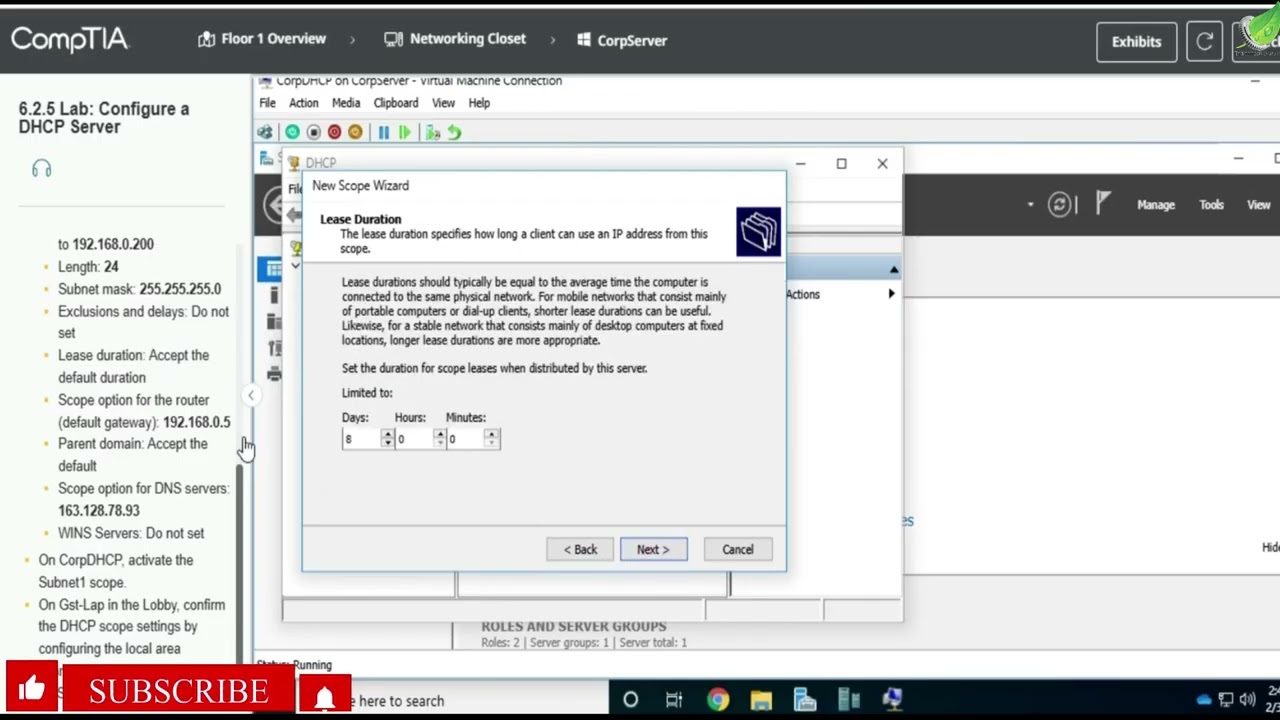Open Task View on the taskbar
Image resolution: width=1280 pixels, height=720 pixels.
point(674,700)
